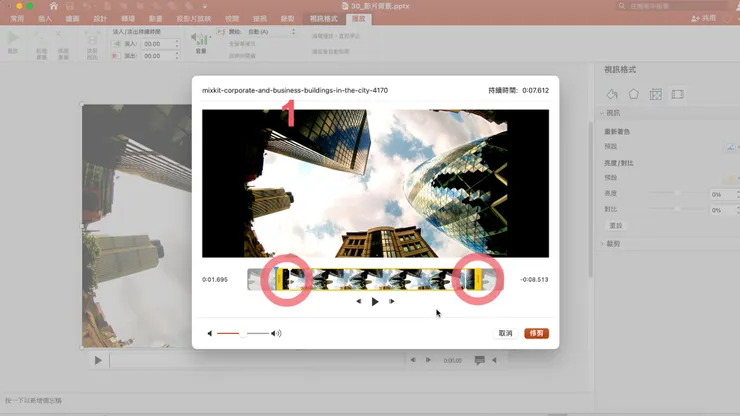740x416 pixels.
Task: Open the 開始 自動(A) start dropdown
Action: coord(271,32)
